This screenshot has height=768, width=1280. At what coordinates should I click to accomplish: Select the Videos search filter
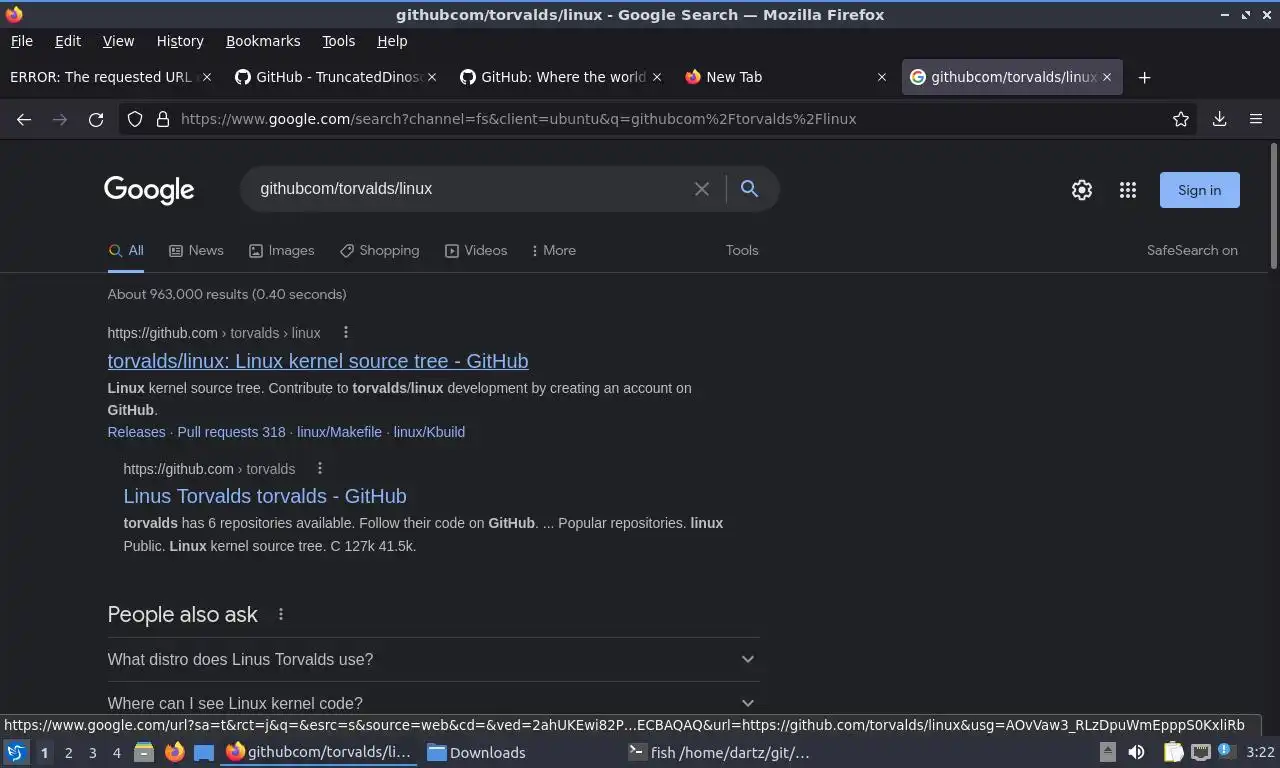pyautogui.click(x=476, y=250)
